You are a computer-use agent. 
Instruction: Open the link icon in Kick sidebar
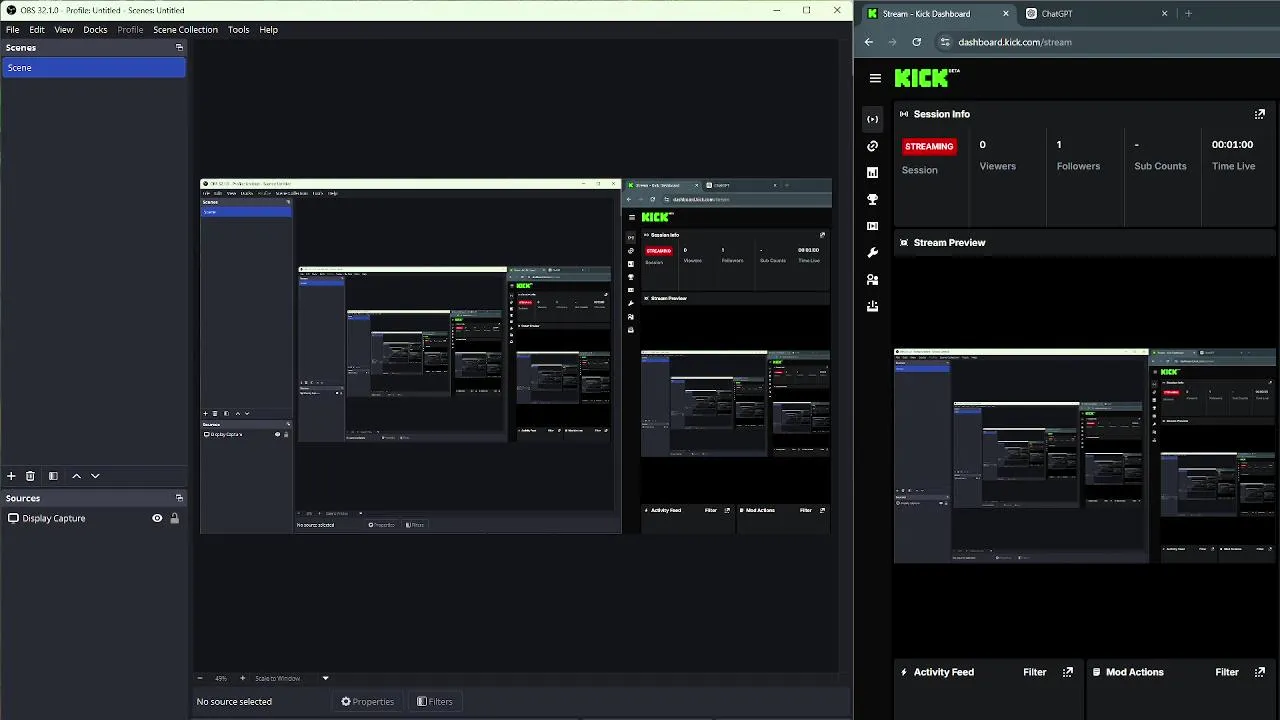[873, 146]
